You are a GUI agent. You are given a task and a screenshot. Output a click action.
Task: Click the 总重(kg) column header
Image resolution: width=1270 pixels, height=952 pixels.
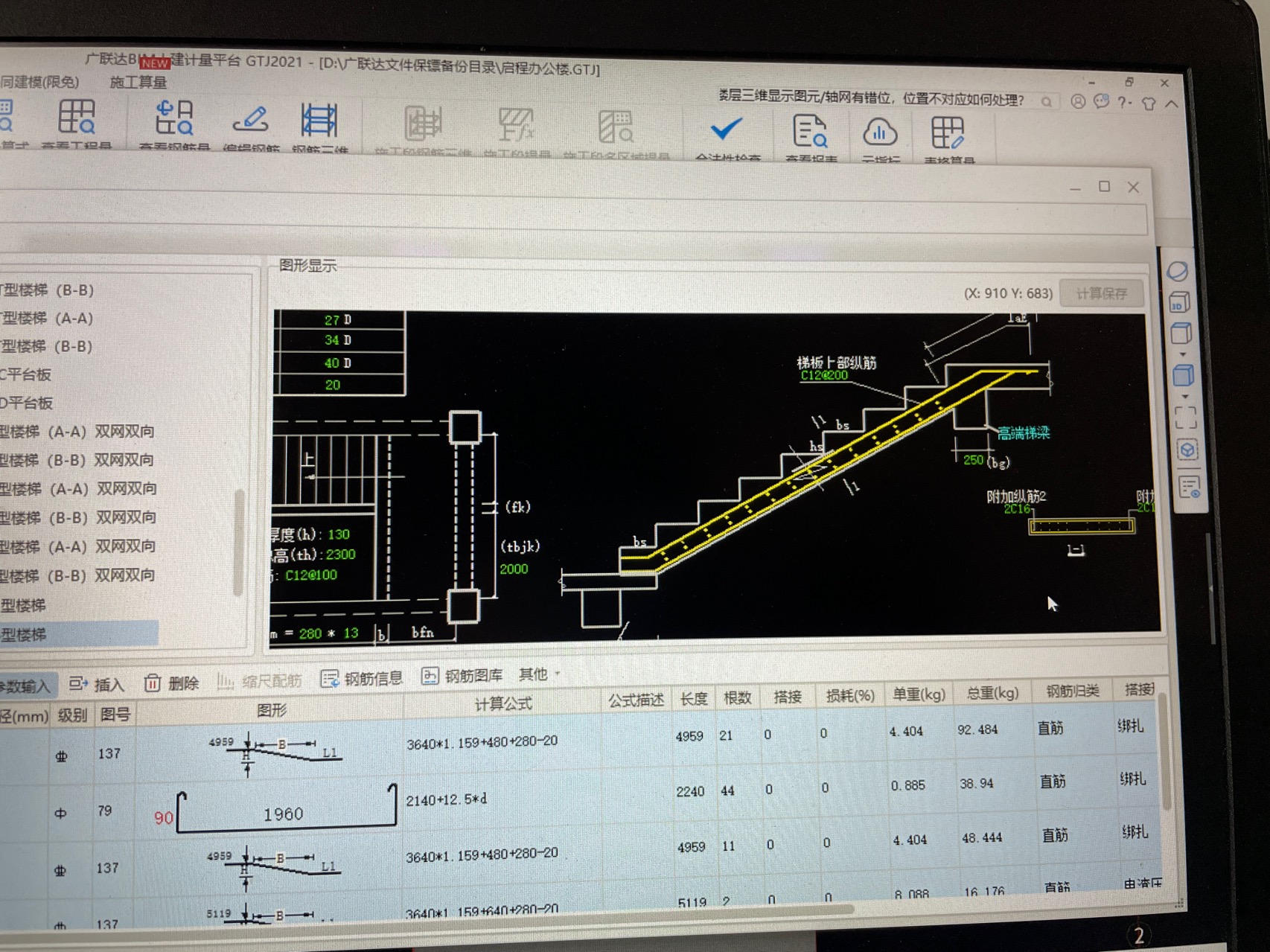point(992,693)
